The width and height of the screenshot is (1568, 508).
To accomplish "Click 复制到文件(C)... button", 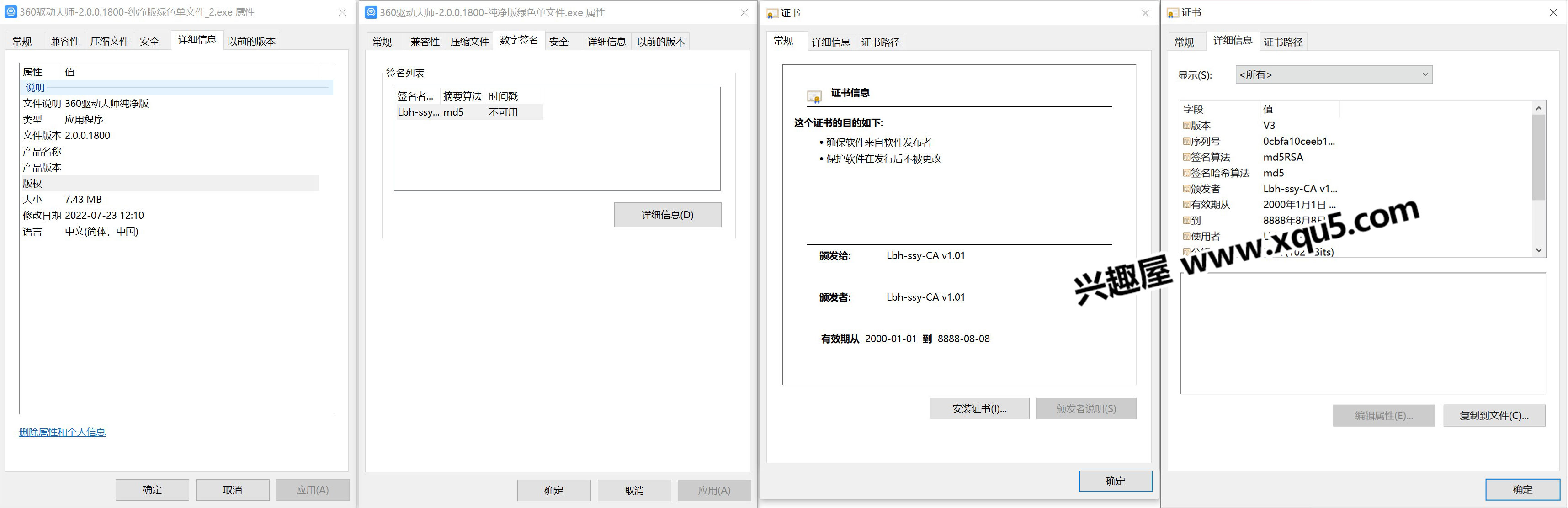I will 1494,416.
